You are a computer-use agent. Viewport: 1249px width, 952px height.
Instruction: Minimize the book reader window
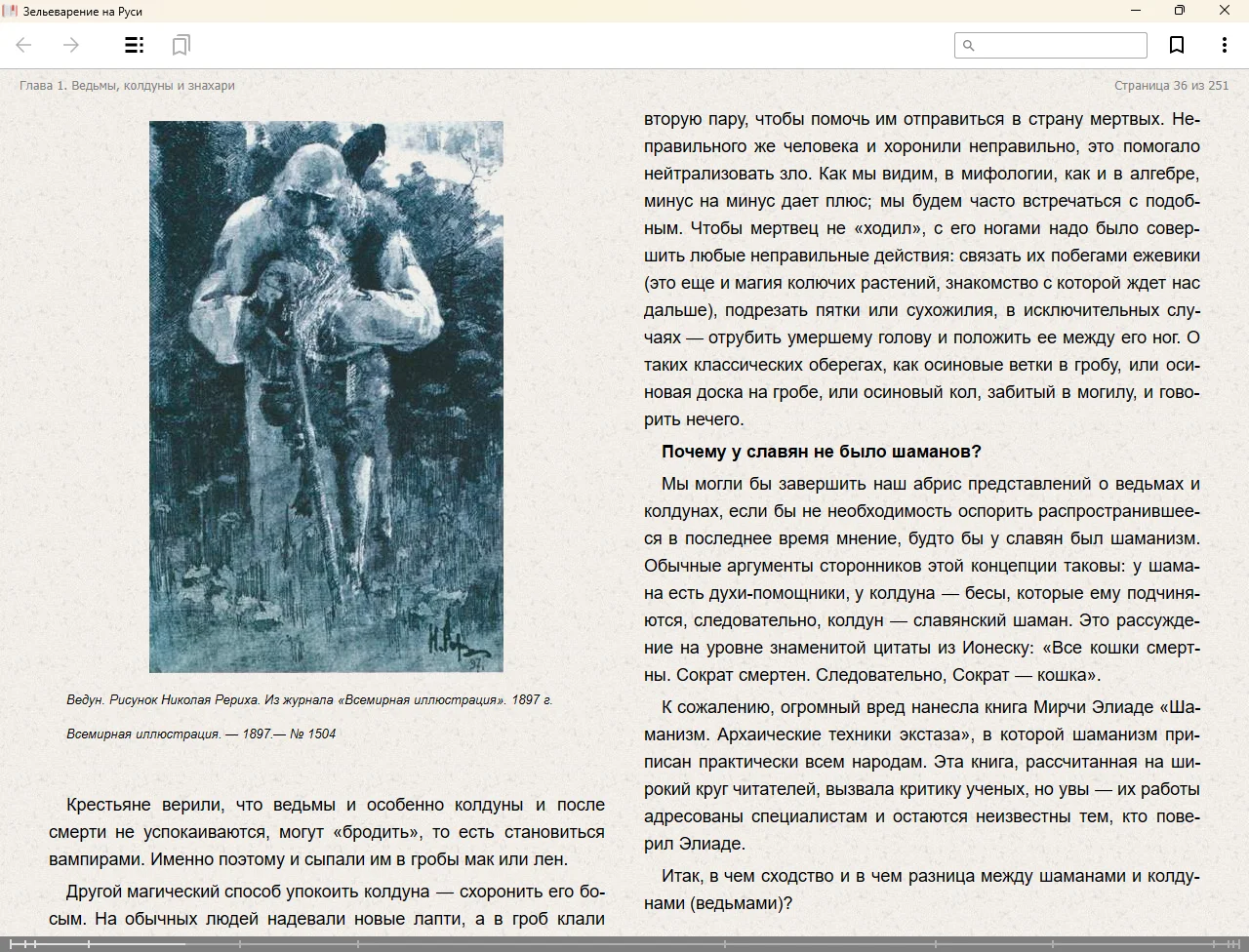click(x=1135, y=11)
